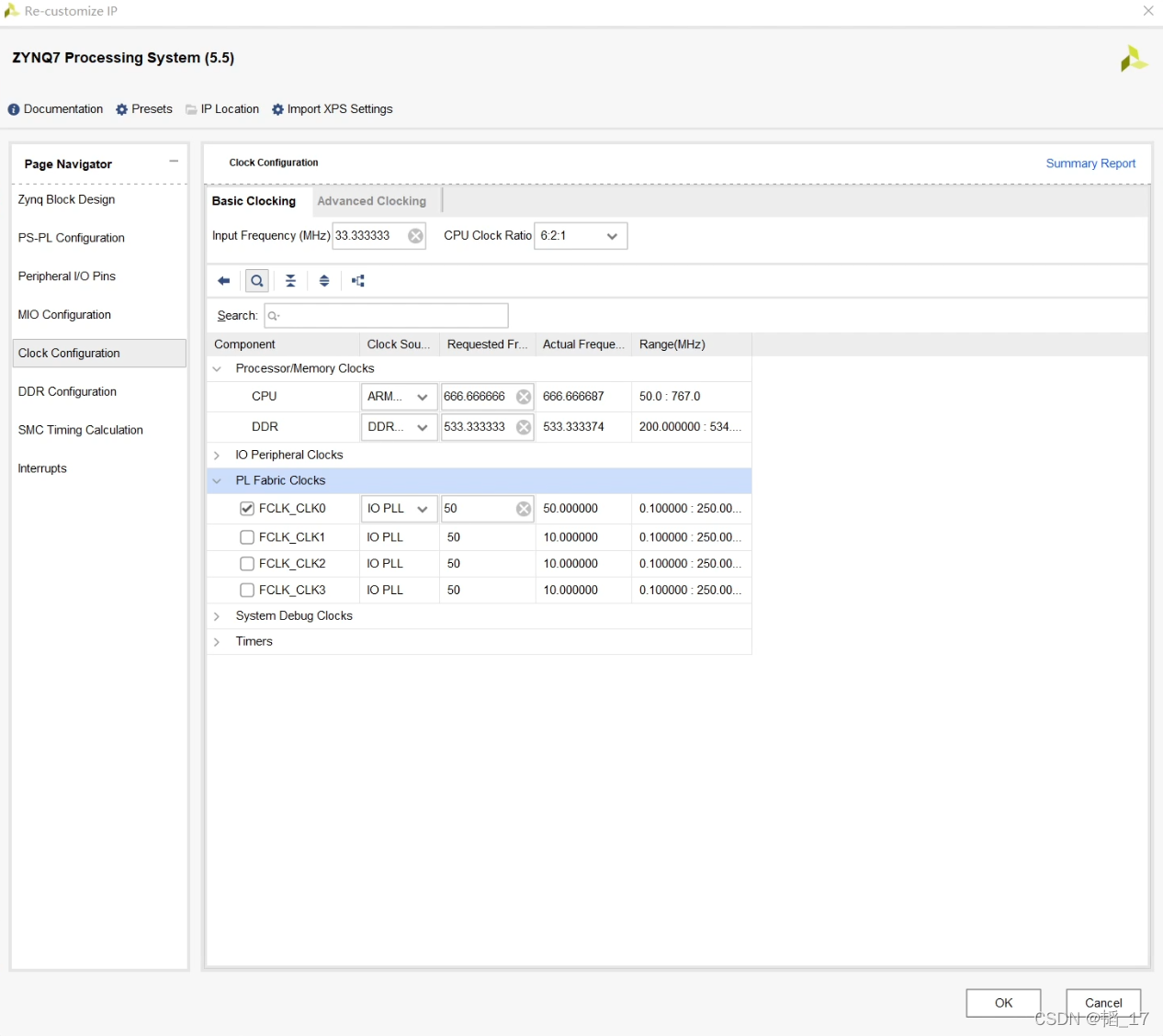The width and height of the screenshot is (1163, 1036).
Task: Click the Actual Frequency column header
Action: [x=583, y=344]
